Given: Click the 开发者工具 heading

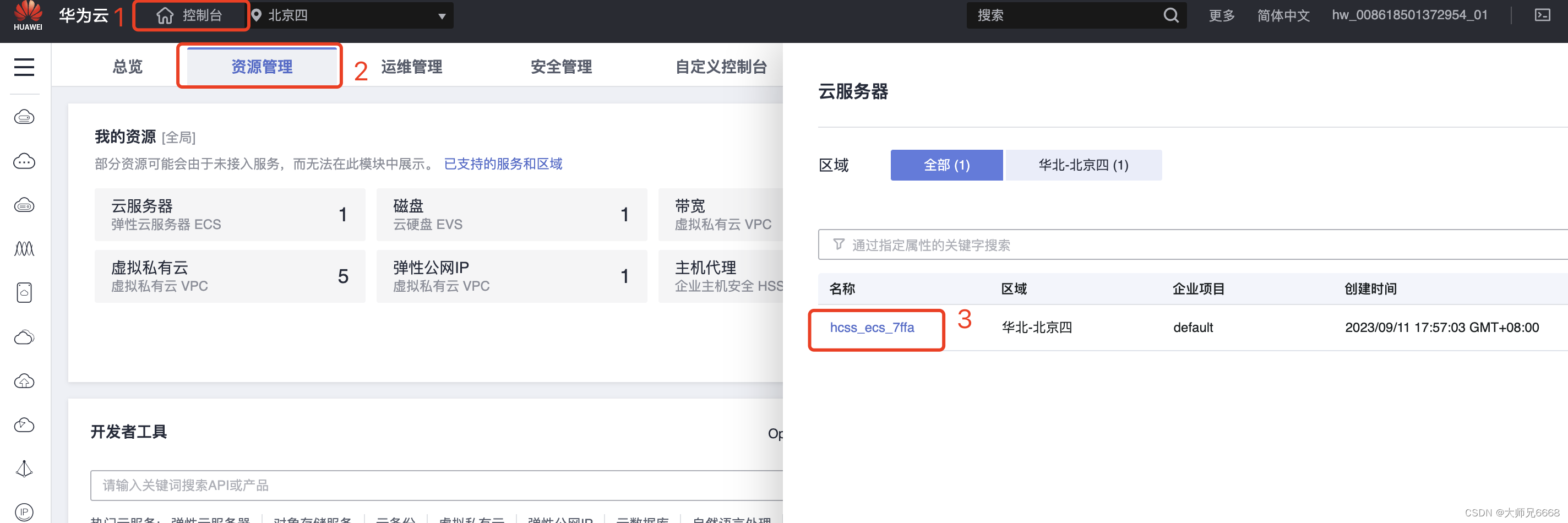Looking at the screenshot, I should tap(128, 432).
